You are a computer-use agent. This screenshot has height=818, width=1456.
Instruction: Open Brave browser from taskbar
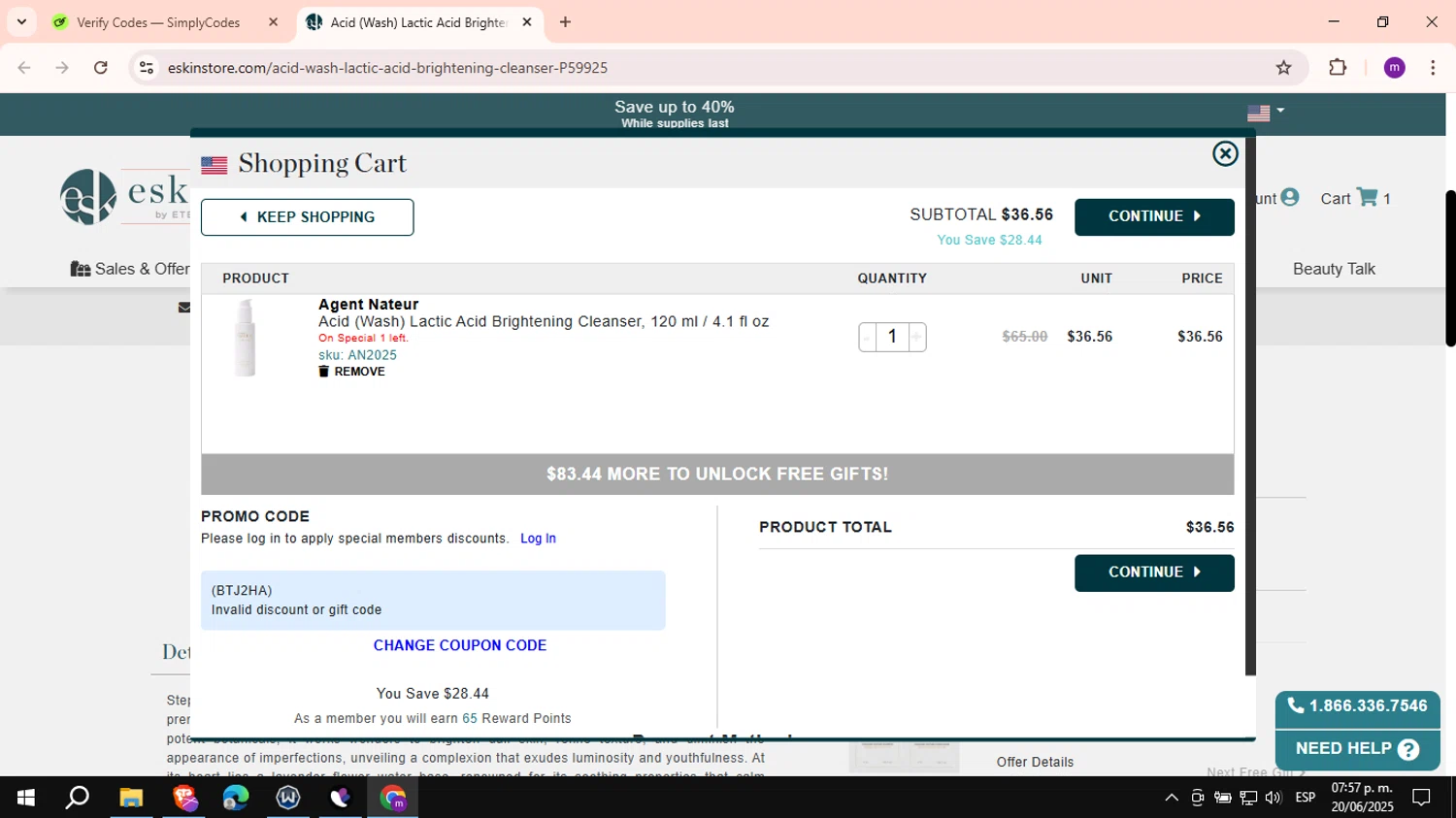coord(184,798)
